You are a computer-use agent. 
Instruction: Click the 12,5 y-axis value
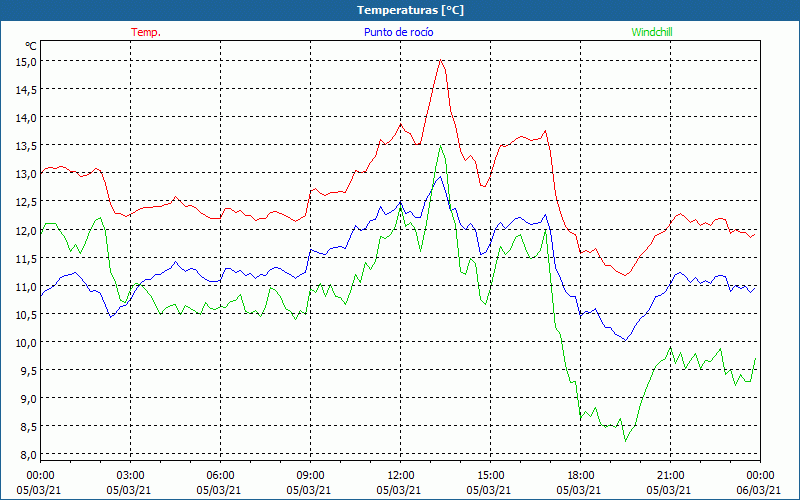(x=27, y=203)
